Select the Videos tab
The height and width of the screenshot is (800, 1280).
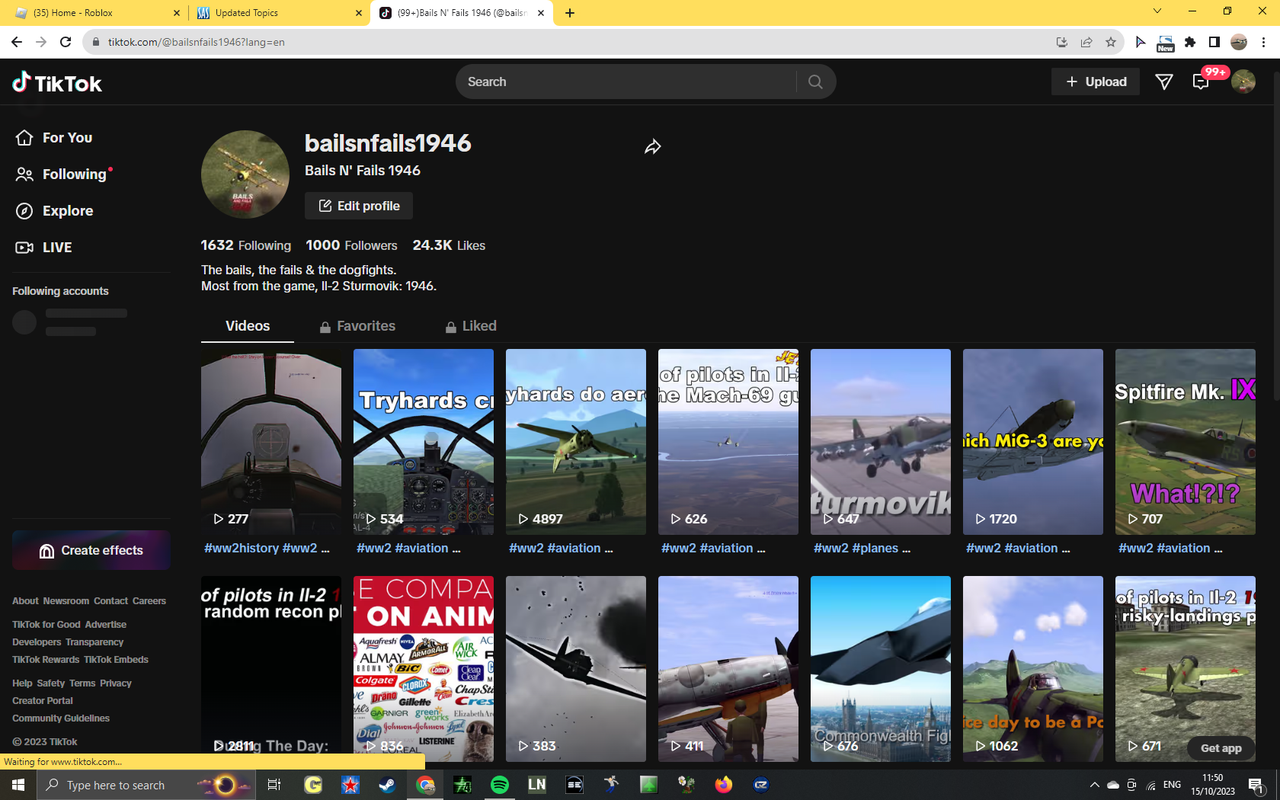click(248, 326)
